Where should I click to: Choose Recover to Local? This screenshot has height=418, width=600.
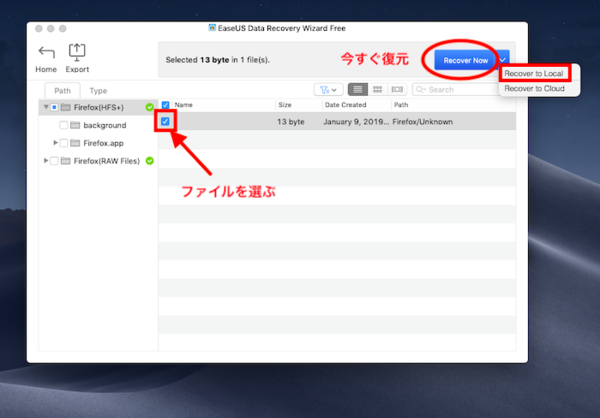click(x=534, y=73)
